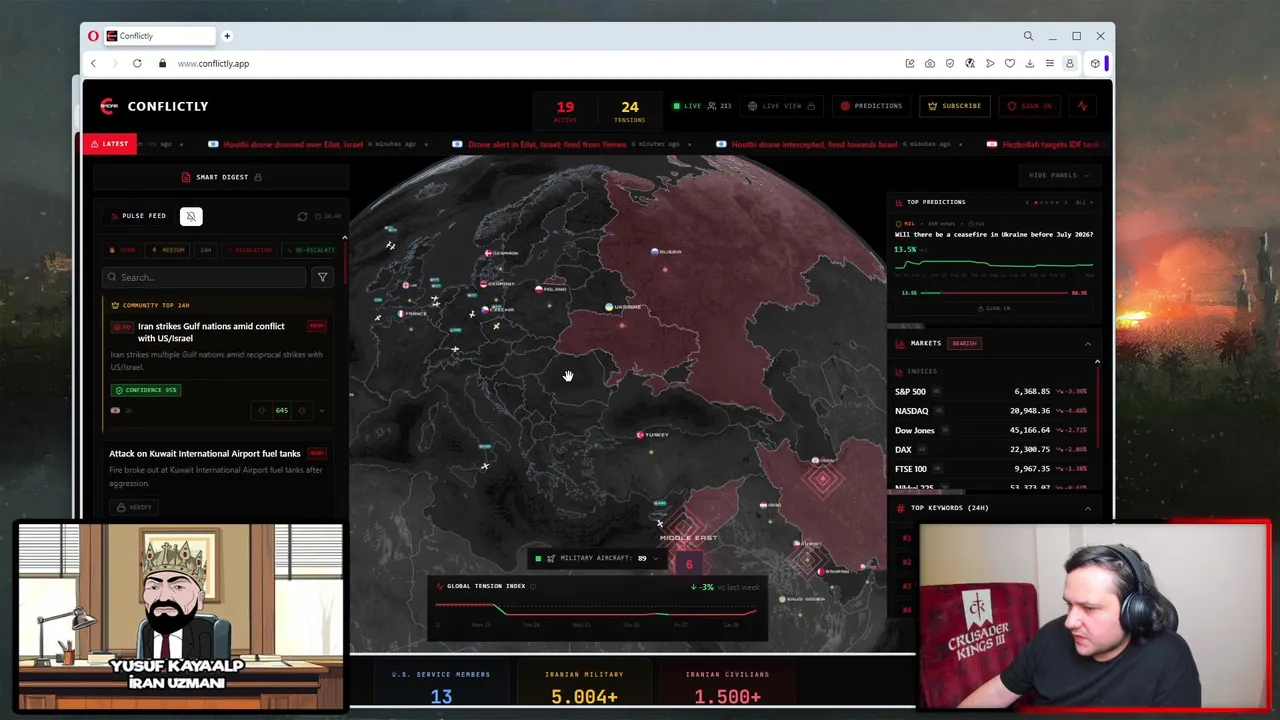This screenshot has width=1280, height=720.
Task: Click the BEARISH market sentiment badge
Action: pos(964,344)
